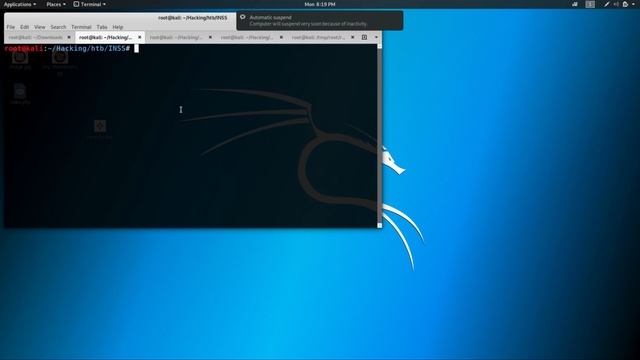The height and width of the screenshot is (360, 640).
Task: Click the pen-shaped tray icon
Action: click(607, 4)
